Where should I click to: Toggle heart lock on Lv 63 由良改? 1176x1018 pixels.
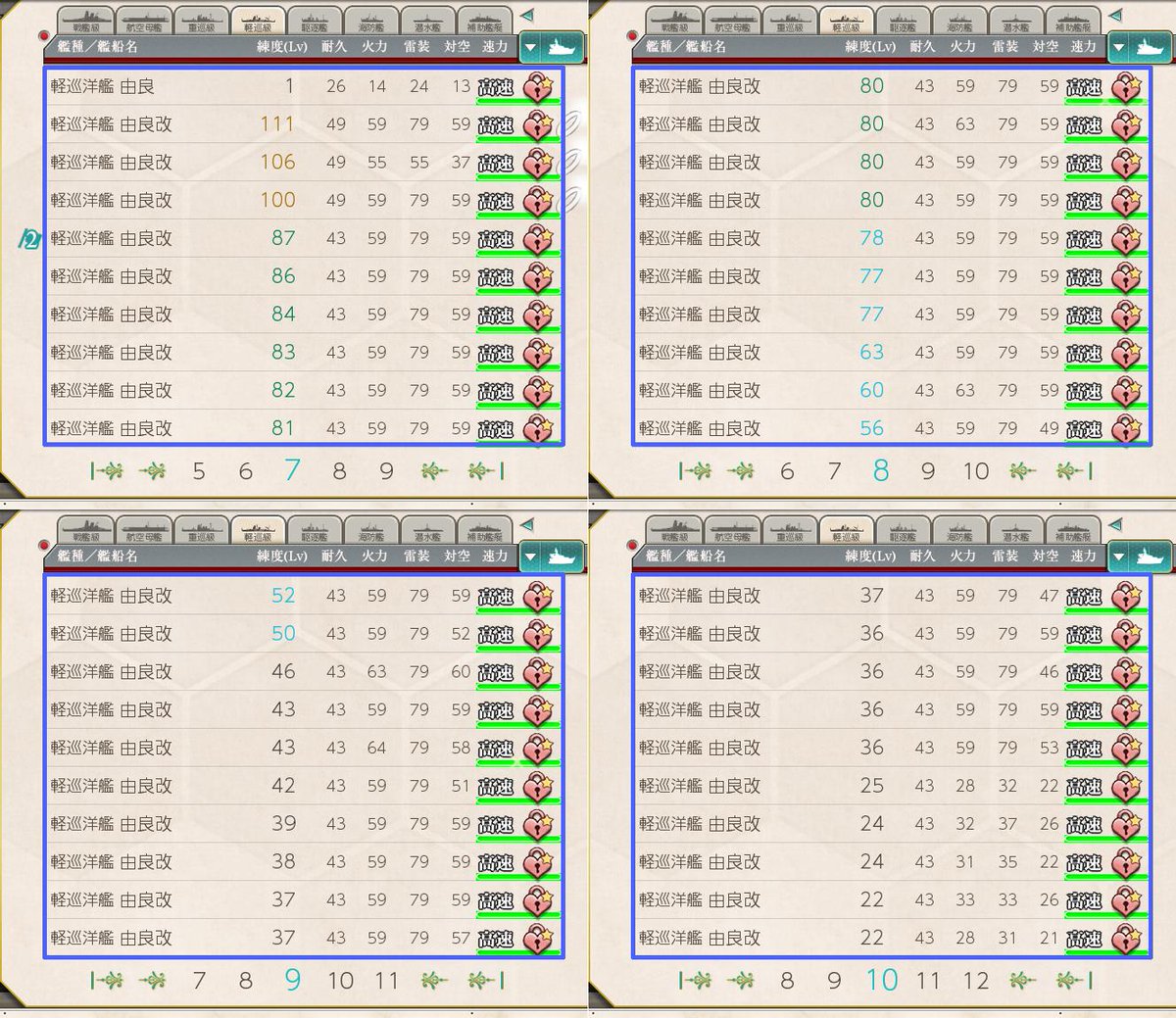tap(1126, 354)
